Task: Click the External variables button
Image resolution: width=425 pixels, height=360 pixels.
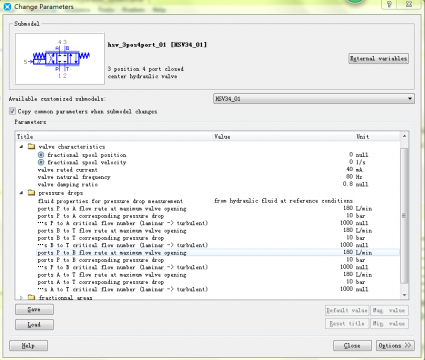Action: tap(378, 58)
